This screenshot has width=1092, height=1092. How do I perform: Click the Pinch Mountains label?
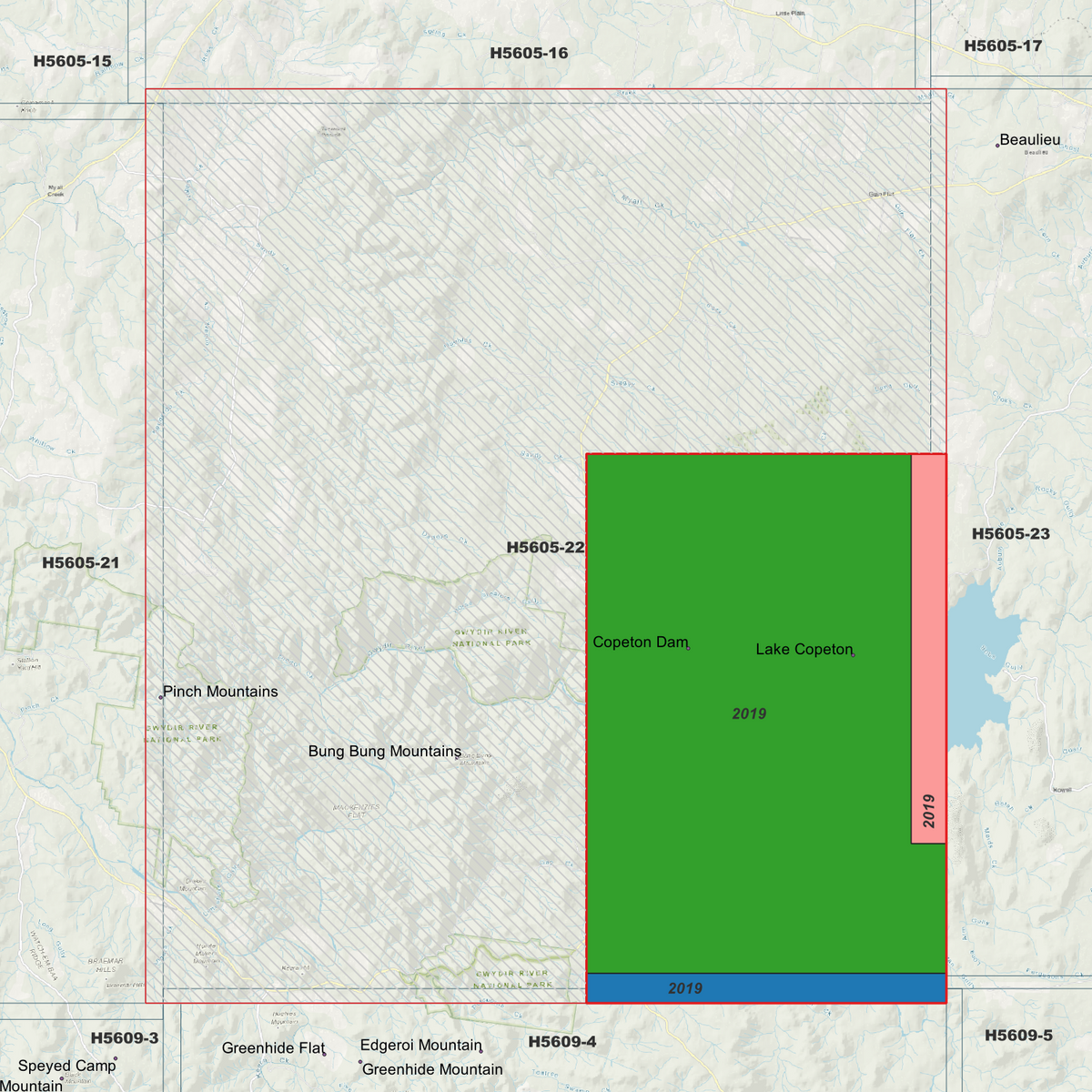(x=220, y=692)
